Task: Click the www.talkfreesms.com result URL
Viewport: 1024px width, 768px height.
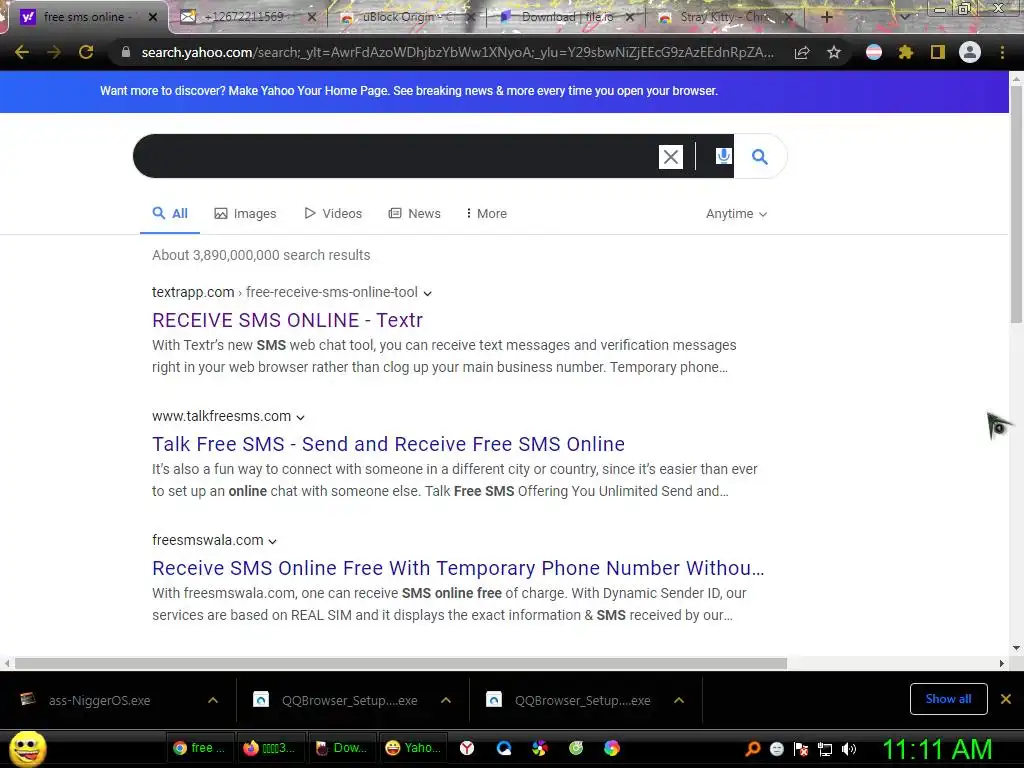Action: 221,416
